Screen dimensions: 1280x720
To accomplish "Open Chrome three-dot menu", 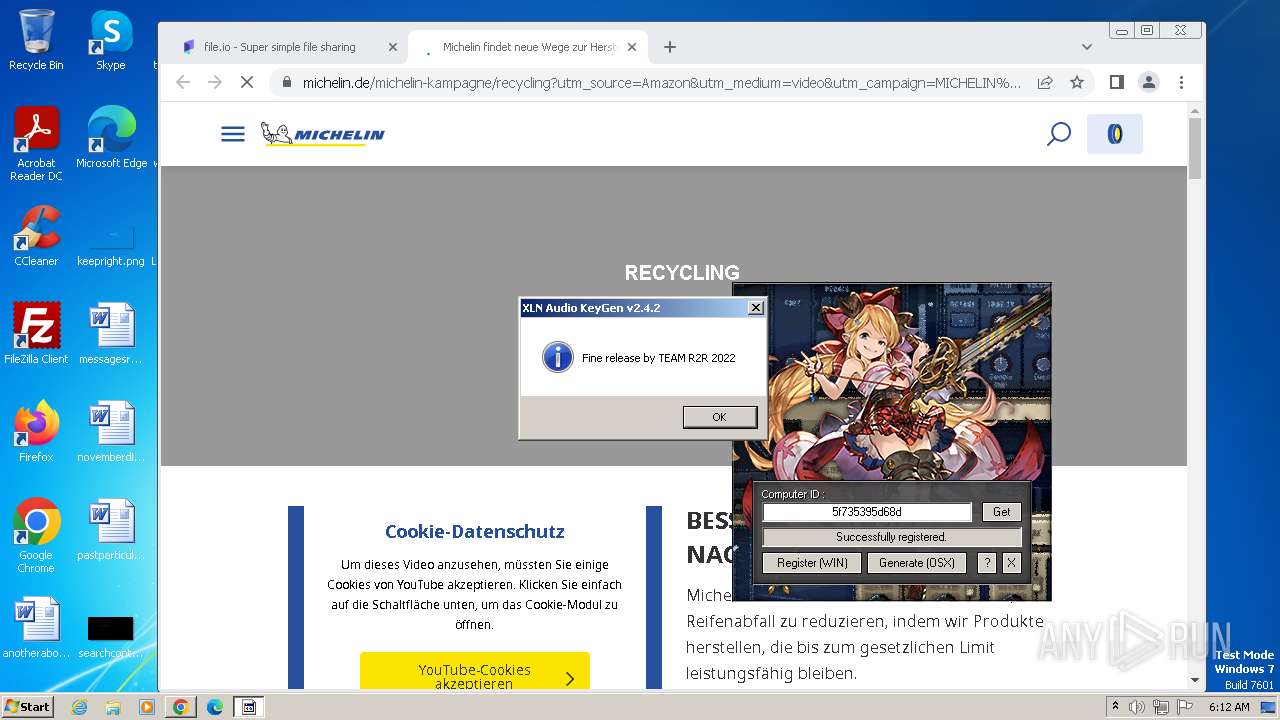I will [x=1181, y=82].
